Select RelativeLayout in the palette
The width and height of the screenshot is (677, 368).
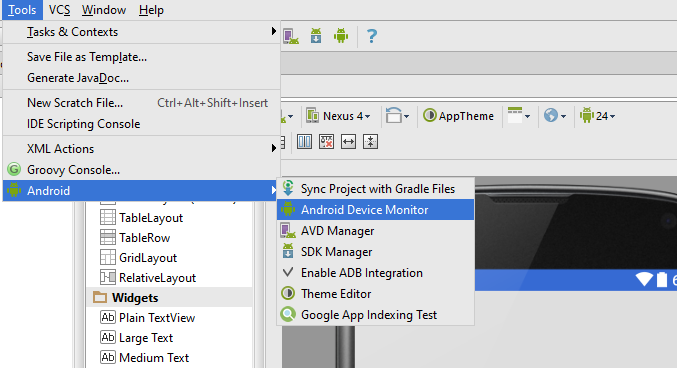pos(158,278)
